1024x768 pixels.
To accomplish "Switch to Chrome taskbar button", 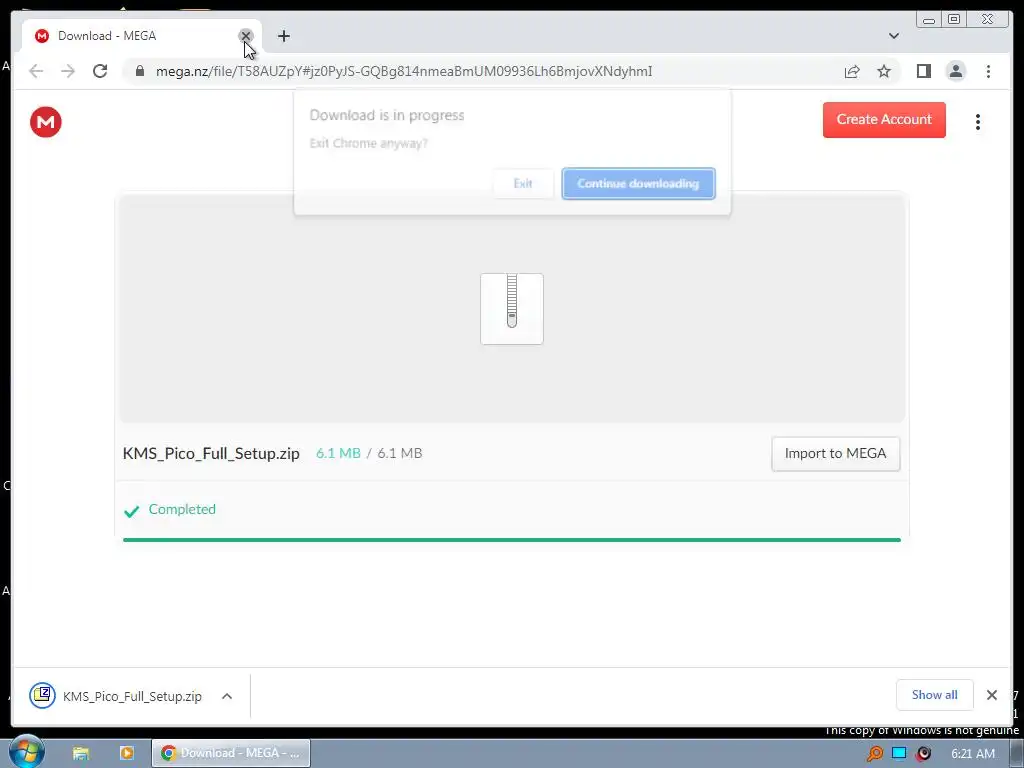I will click(231, 753).
